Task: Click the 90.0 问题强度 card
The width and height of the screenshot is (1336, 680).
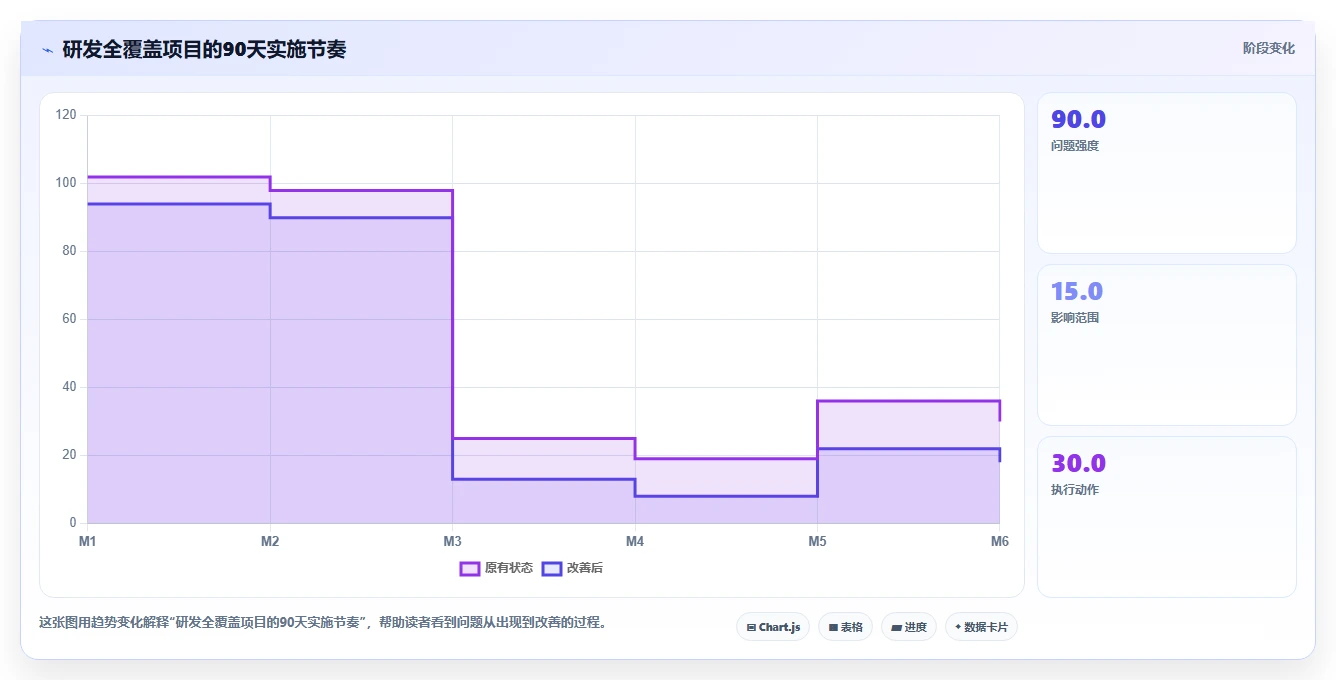Action: pyautogui.click(x=1167, y=173)
